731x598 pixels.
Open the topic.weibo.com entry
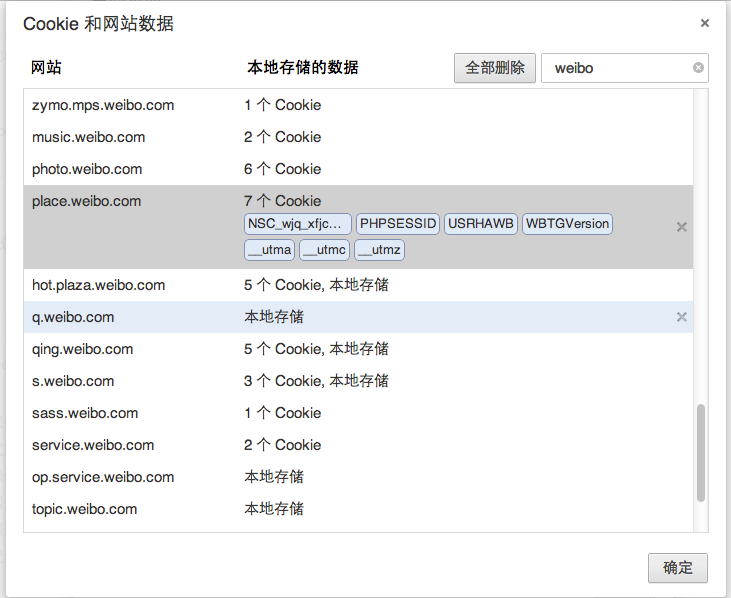point(84,509)
